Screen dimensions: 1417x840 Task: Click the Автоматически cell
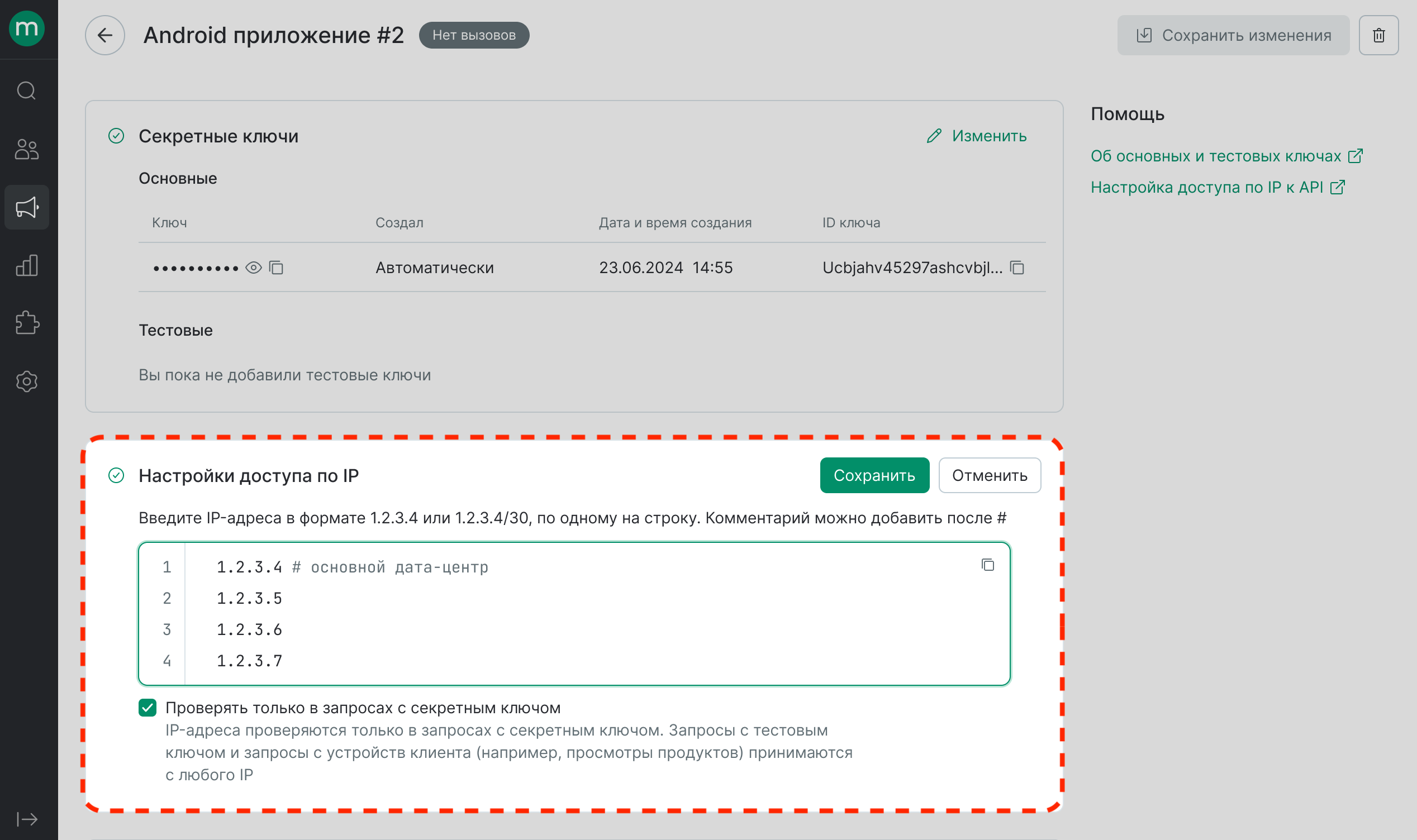point(434,268)
